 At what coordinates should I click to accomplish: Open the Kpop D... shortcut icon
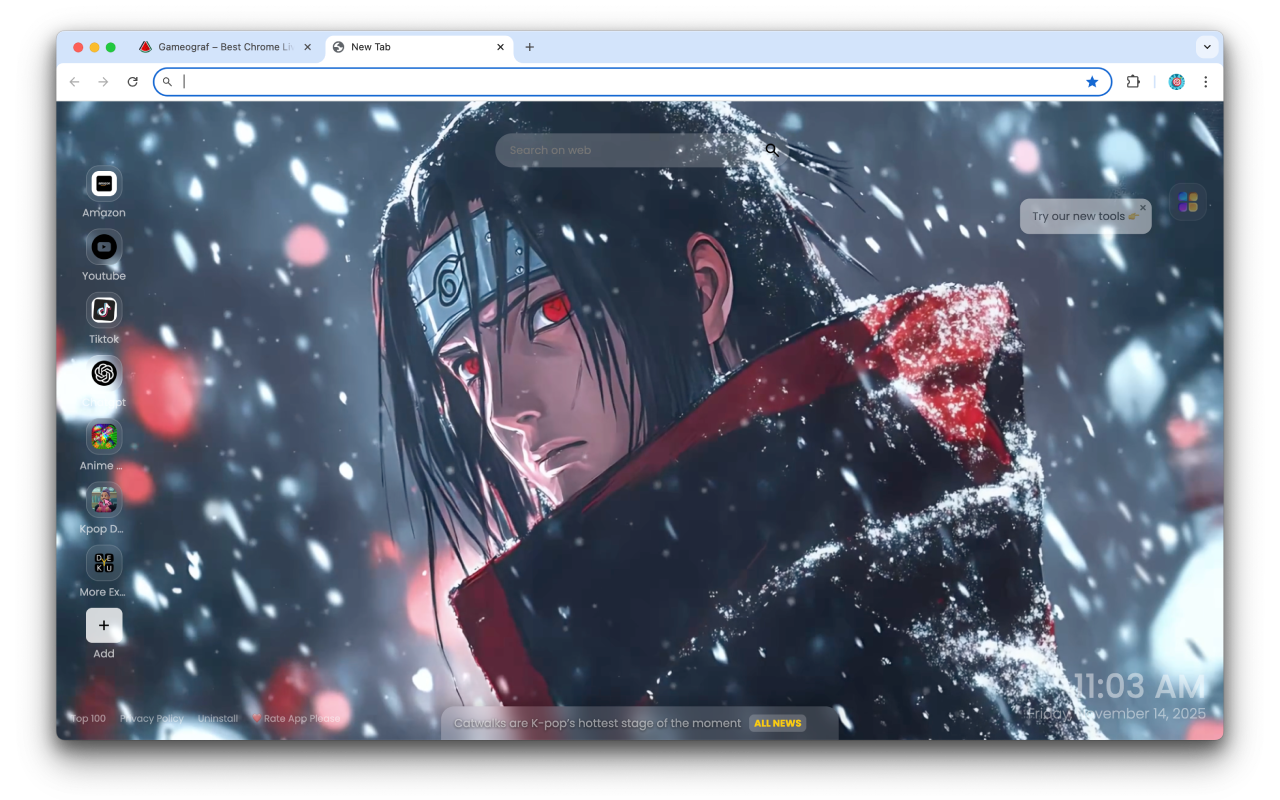pyautogui.click(x=104, y=499)
